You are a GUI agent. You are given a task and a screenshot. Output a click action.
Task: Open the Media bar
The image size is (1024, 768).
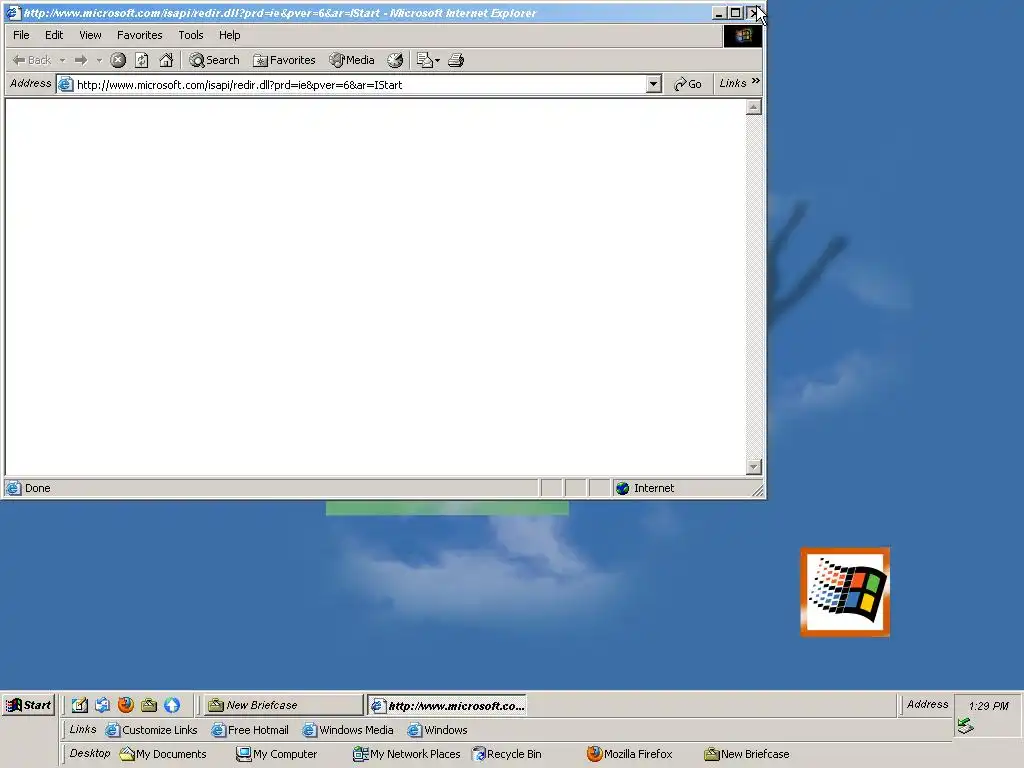pos(352,60)
